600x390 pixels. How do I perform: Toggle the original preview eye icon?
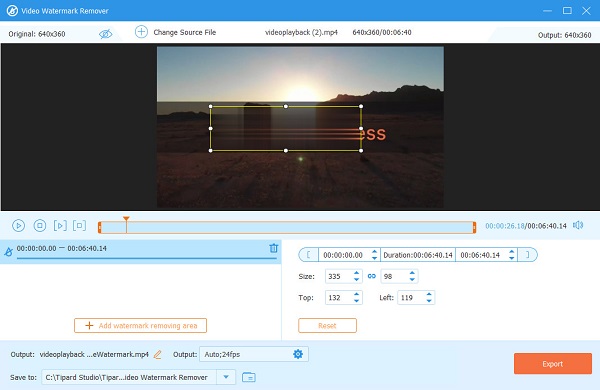coord(105,34)
